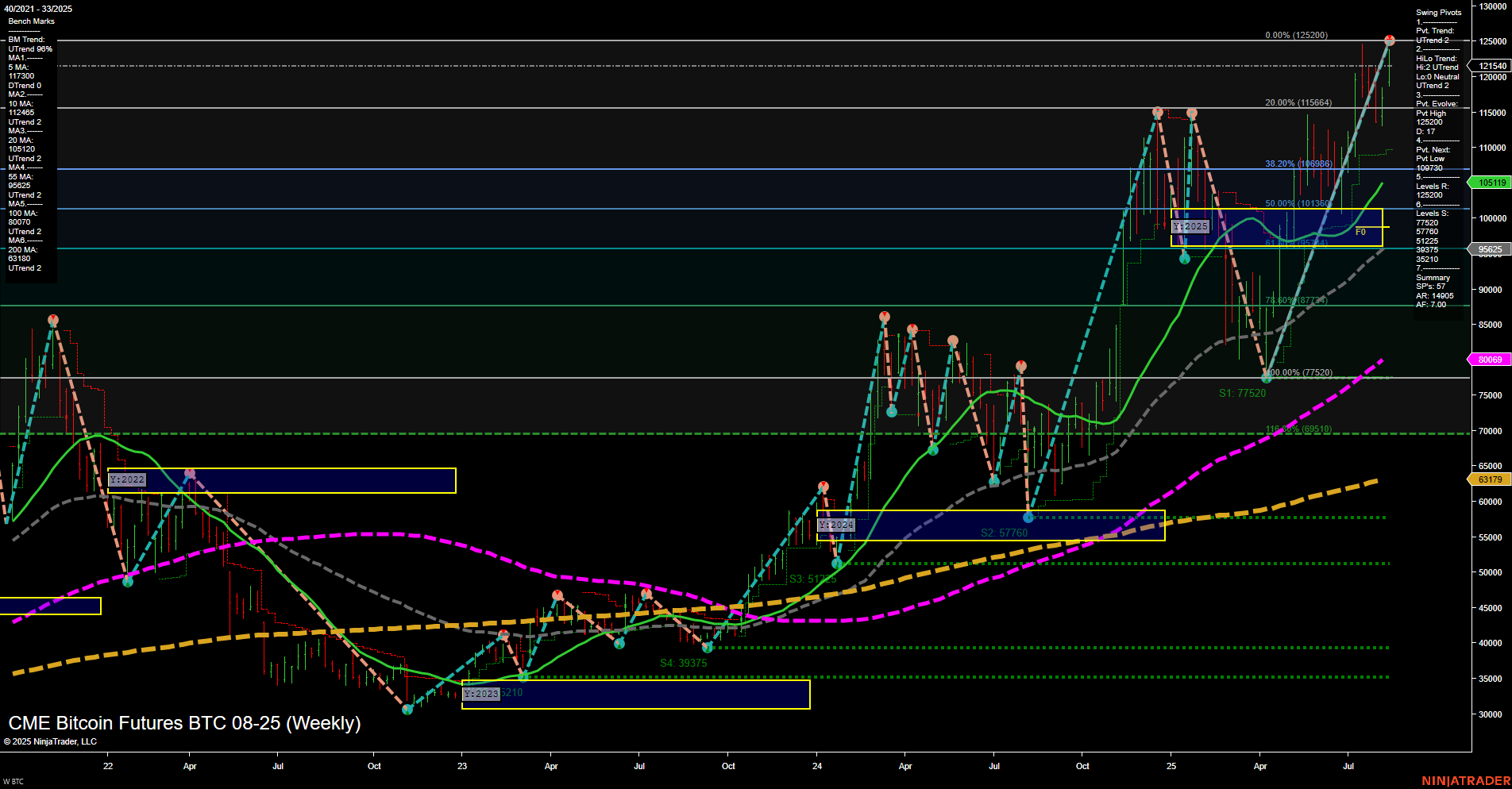The image size is (1512, 789).
Task: Click the CME Bitcoin Futures BTC 08-25 title
Action: click(x=183, y=723)
